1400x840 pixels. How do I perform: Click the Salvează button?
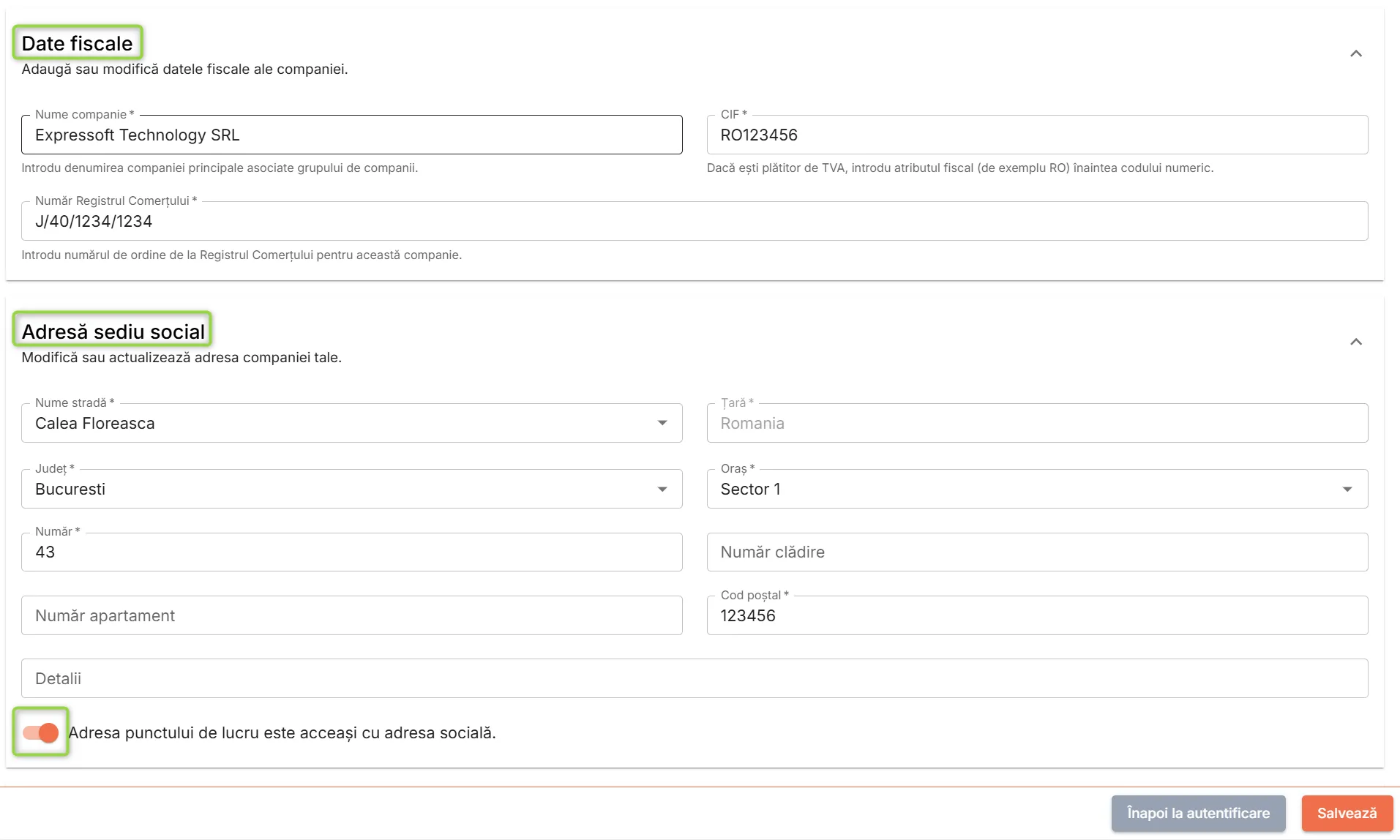(1347, 813)
